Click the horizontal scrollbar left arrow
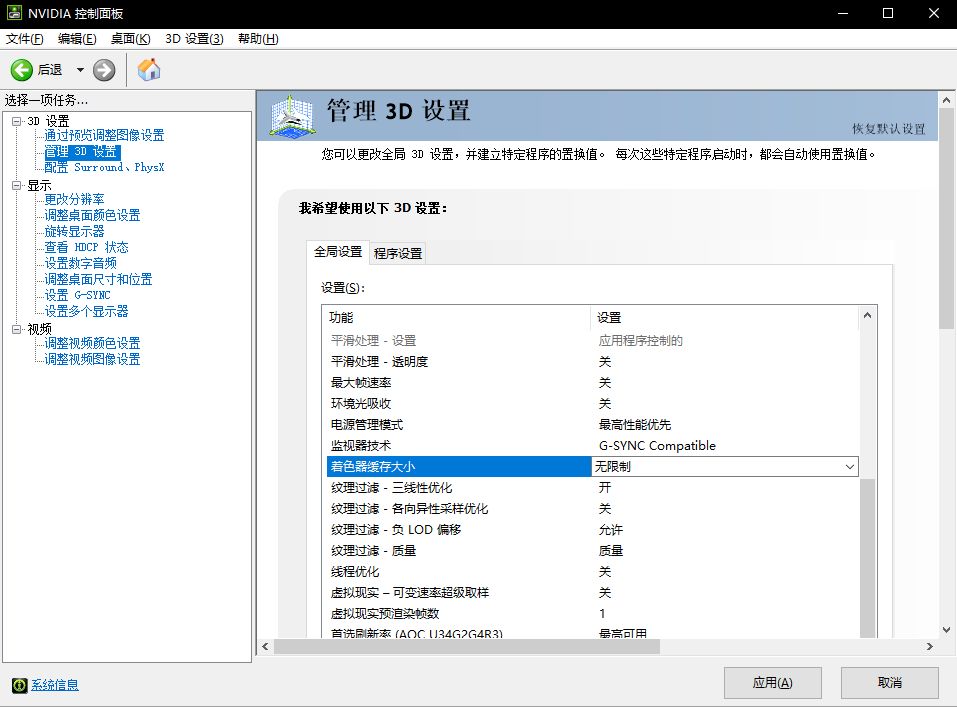 (265, 647)
